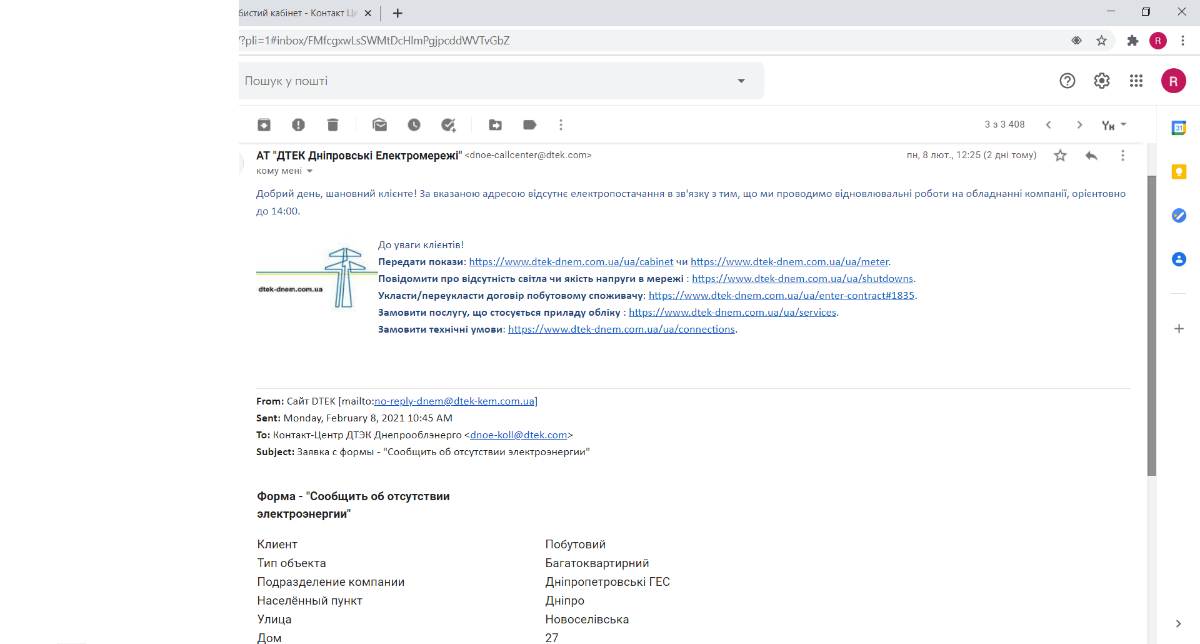Click the DTEK power tower logo image

pyautogui.click(x=315, y=278)
